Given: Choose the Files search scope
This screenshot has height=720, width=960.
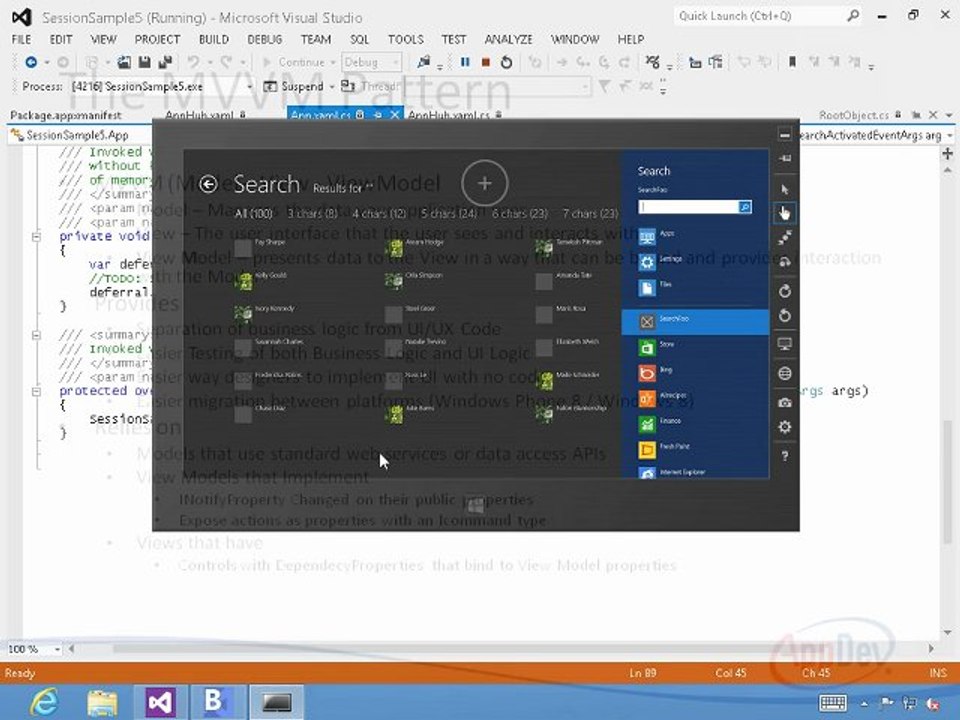Looking at the screenshot, I should coord(695,287).
